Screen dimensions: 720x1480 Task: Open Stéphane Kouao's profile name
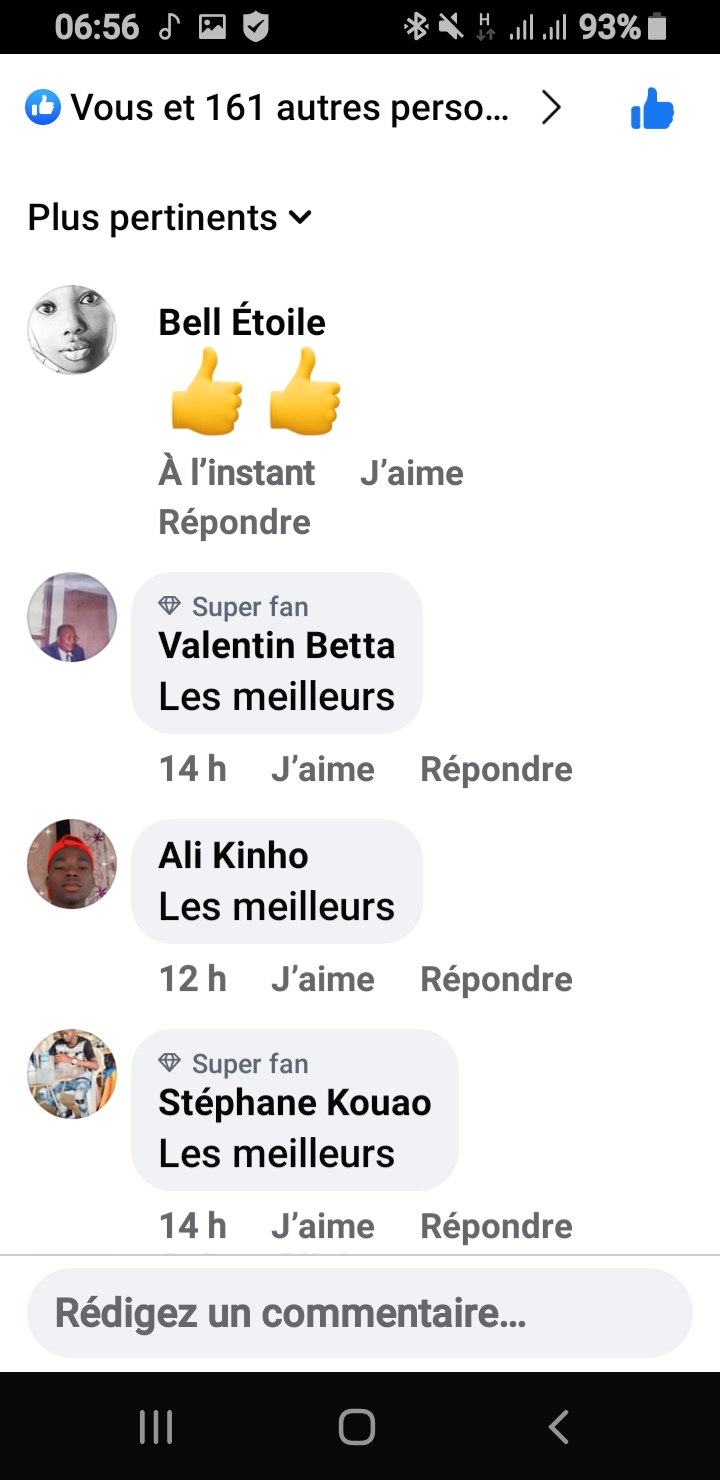coord(294,1103)
